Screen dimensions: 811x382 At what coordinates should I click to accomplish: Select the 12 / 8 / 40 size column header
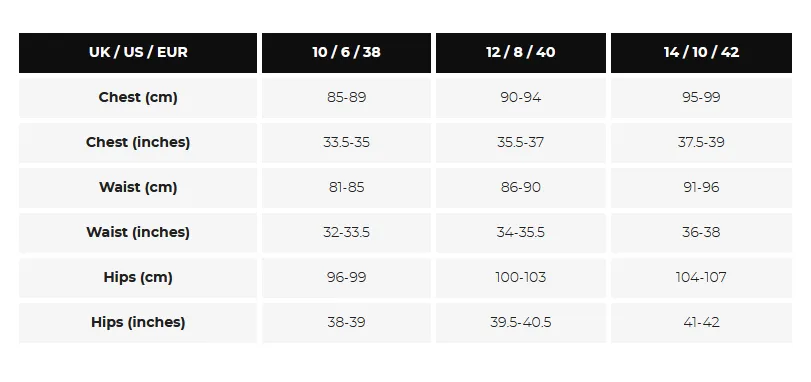click(520, 53)
